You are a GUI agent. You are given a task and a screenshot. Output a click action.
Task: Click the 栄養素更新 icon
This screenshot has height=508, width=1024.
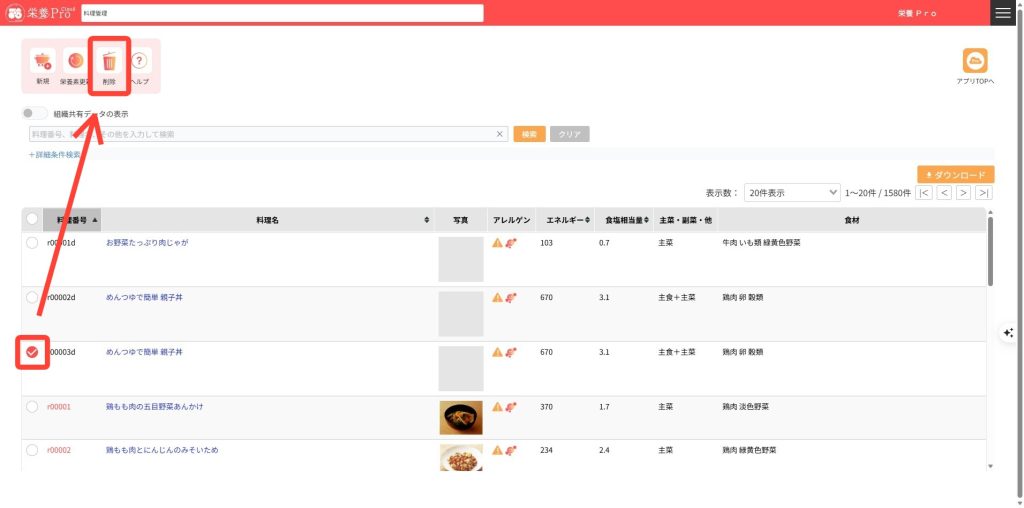76,61
